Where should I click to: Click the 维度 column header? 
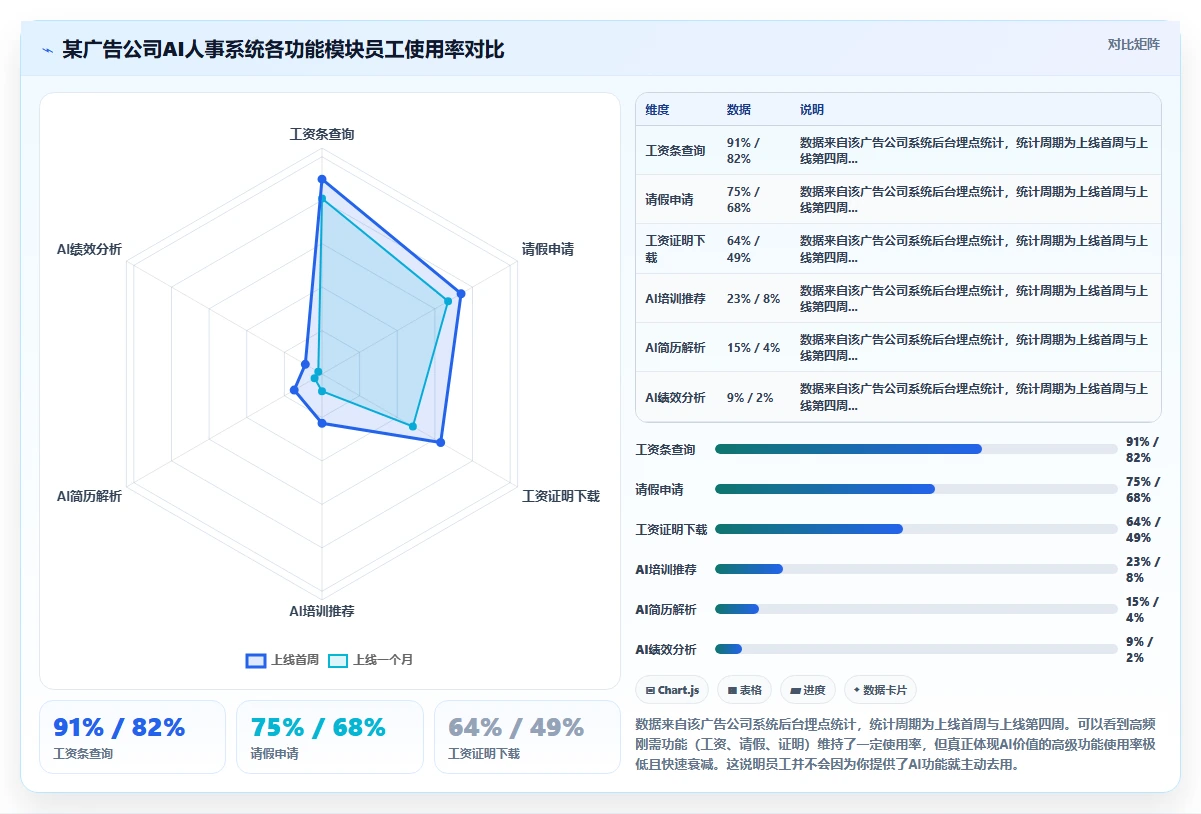[x=658, y=110]
